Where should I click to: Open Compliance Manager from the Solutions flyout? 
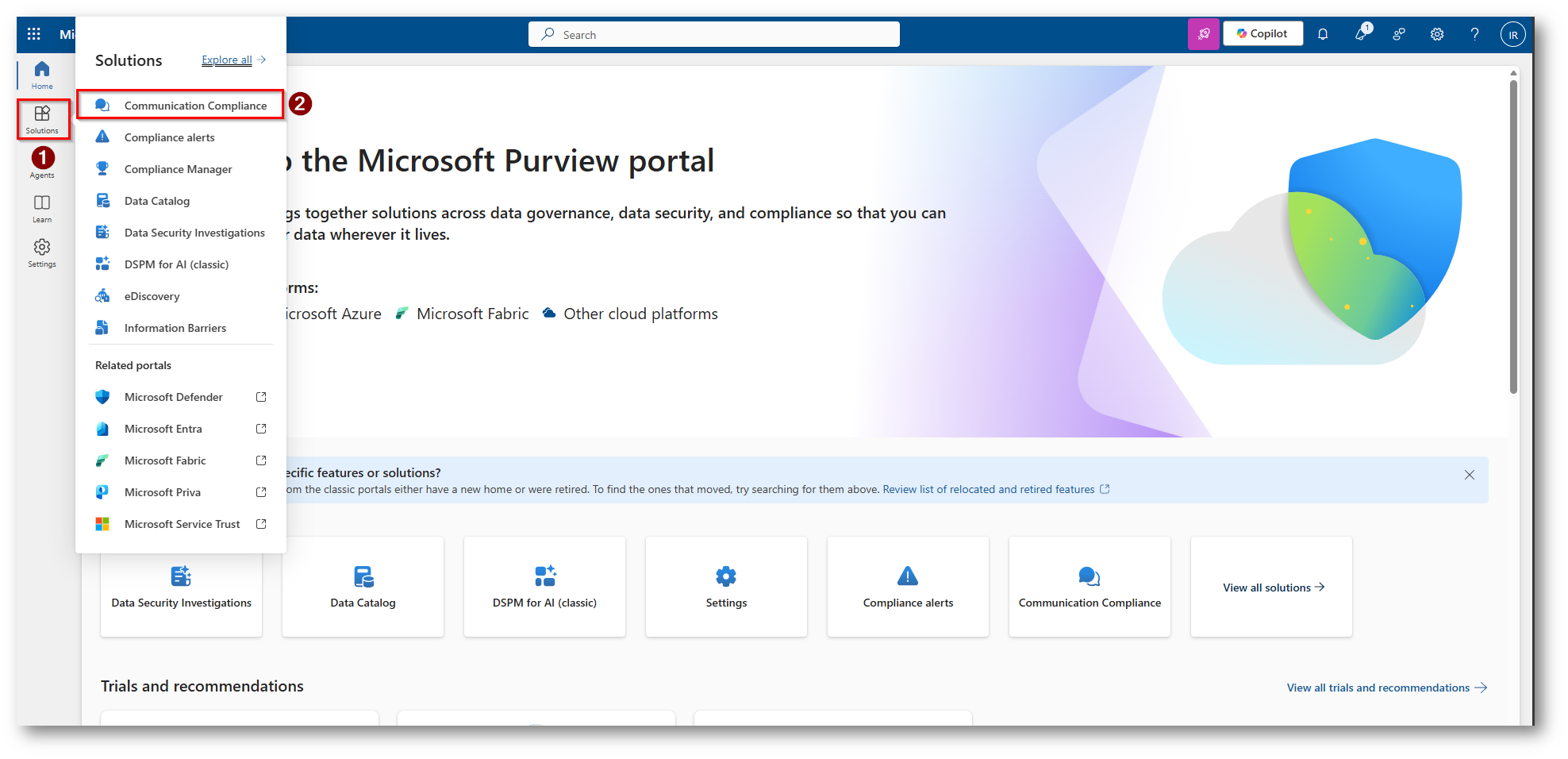[x=181, y=169]
